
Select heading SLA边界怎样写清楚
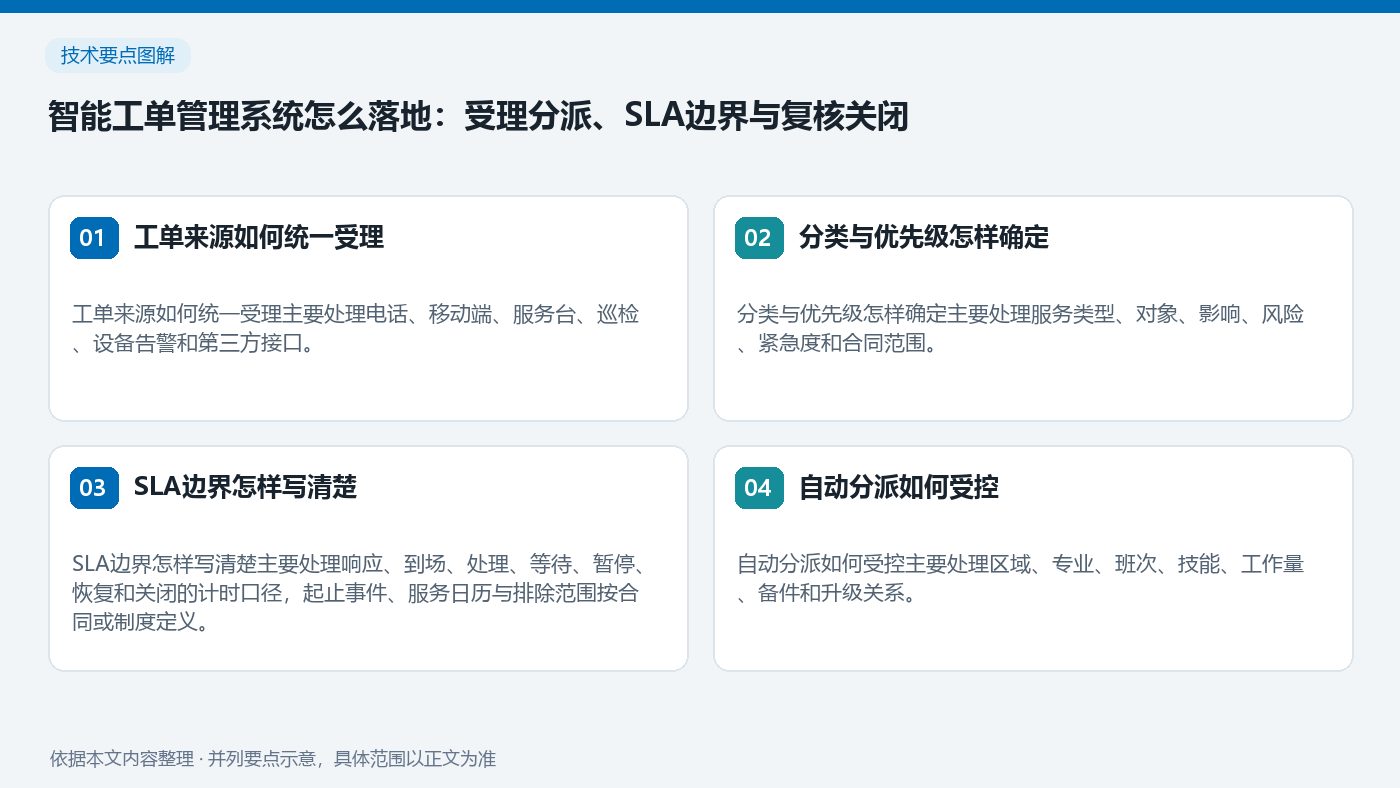pyautogui.click(x=246, y=488)
